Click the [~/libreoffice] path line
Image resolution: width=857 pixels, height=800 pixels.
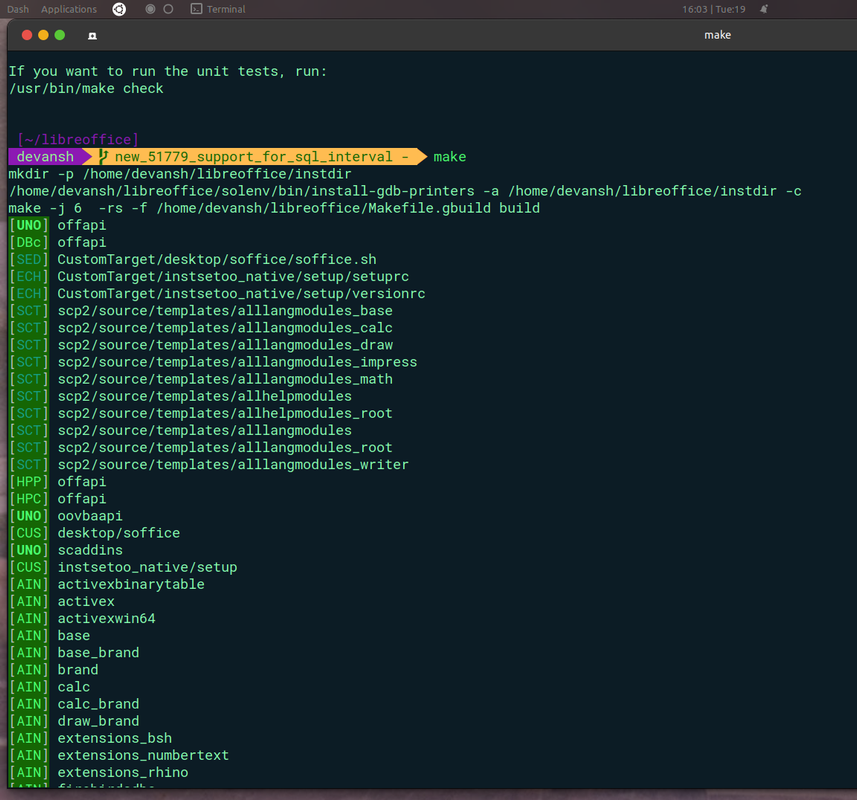pyautogui.click(x=78, y=139)
